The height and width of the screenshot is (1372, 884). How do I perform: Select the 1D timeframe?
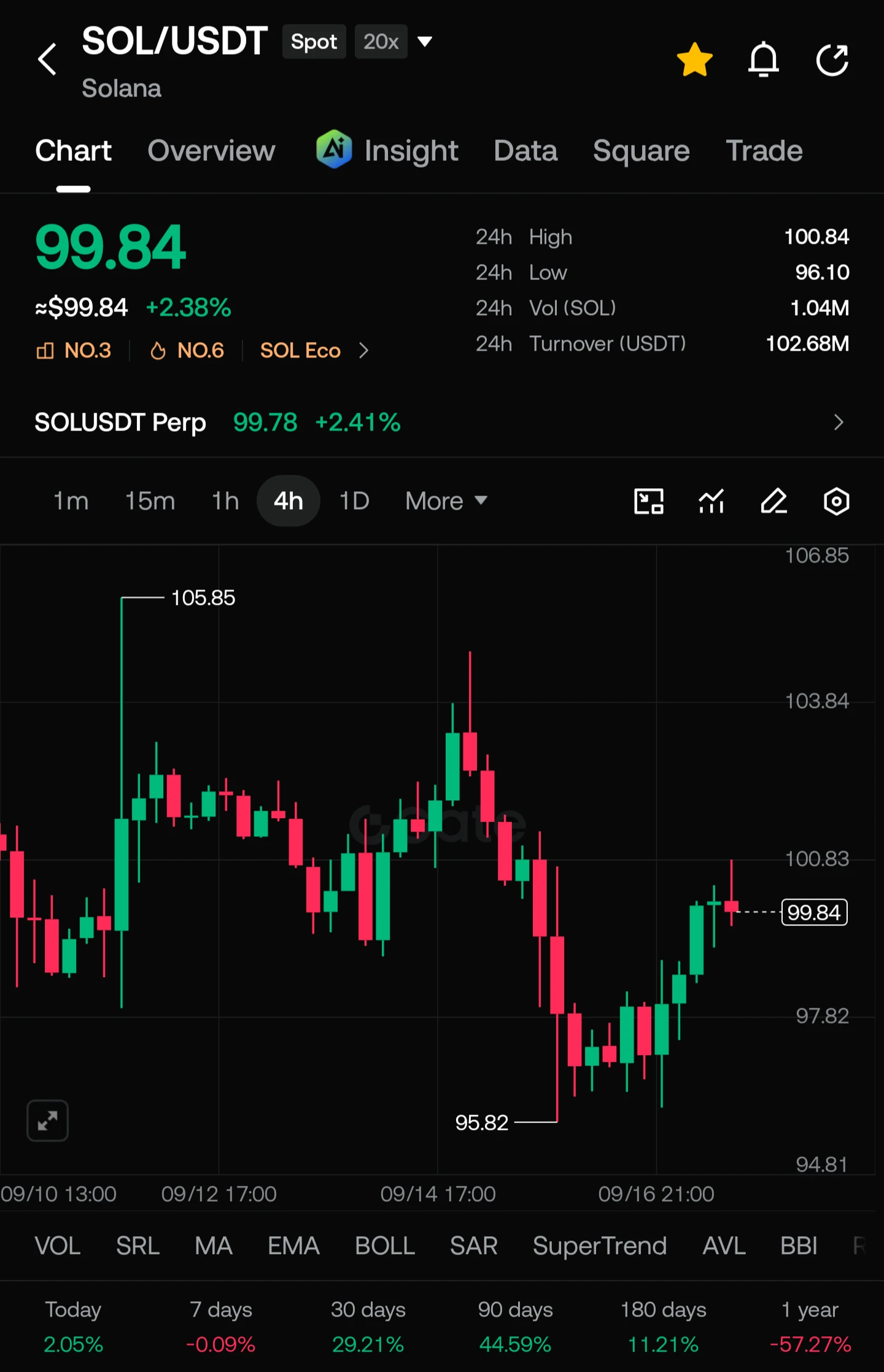tap(354, 501)
